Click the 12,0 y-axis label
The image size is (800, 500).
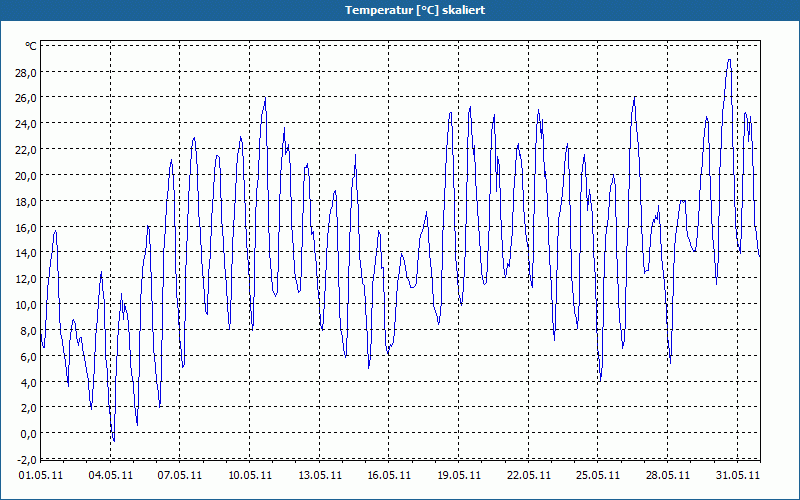[26, 279]
